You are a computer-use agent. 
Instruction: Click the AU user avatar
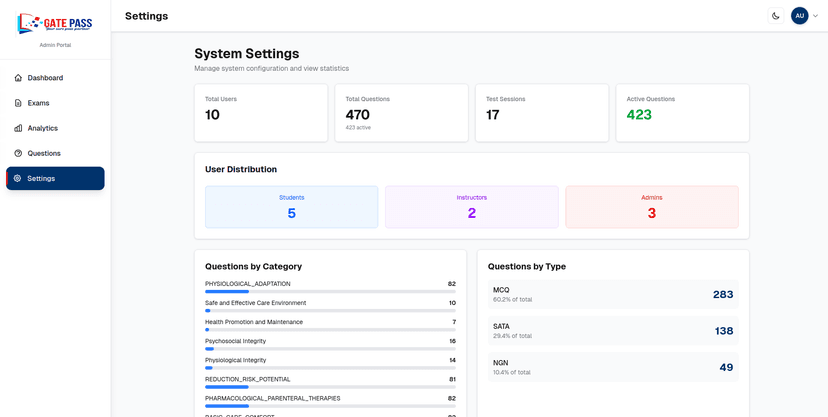click(x=799, y=16)
